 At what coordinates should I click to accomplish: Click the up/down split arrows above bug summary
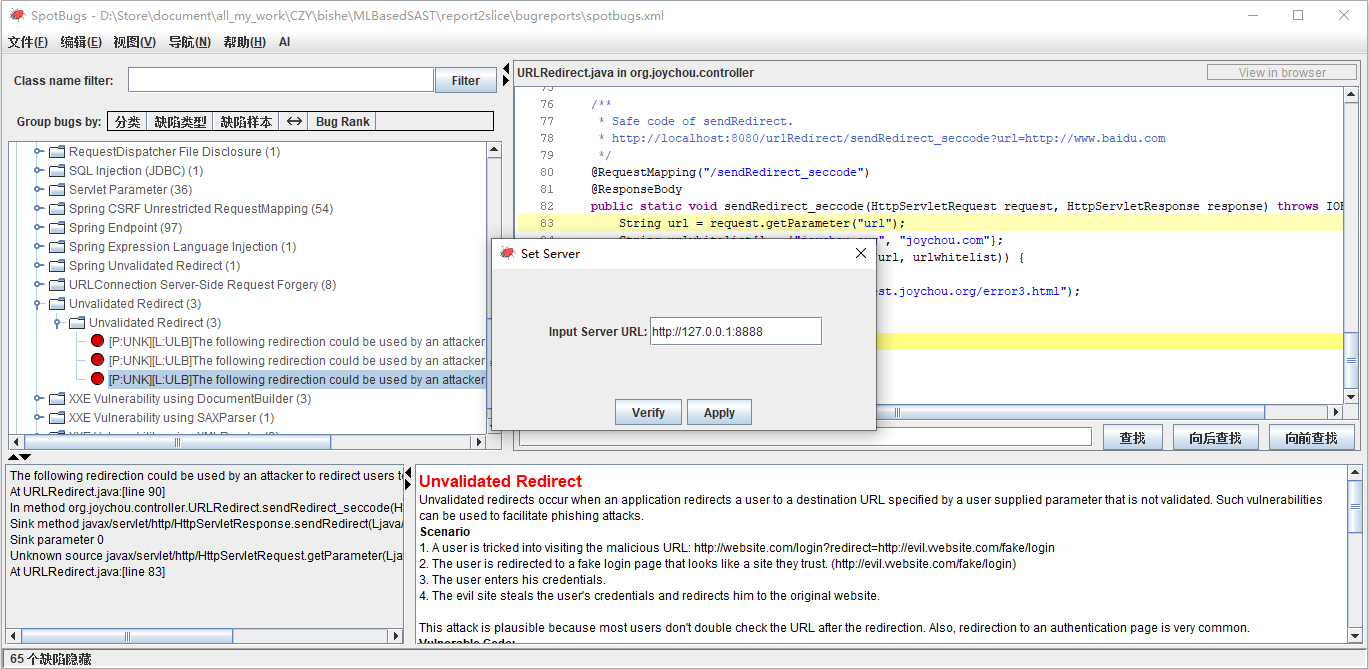point(19,457)
